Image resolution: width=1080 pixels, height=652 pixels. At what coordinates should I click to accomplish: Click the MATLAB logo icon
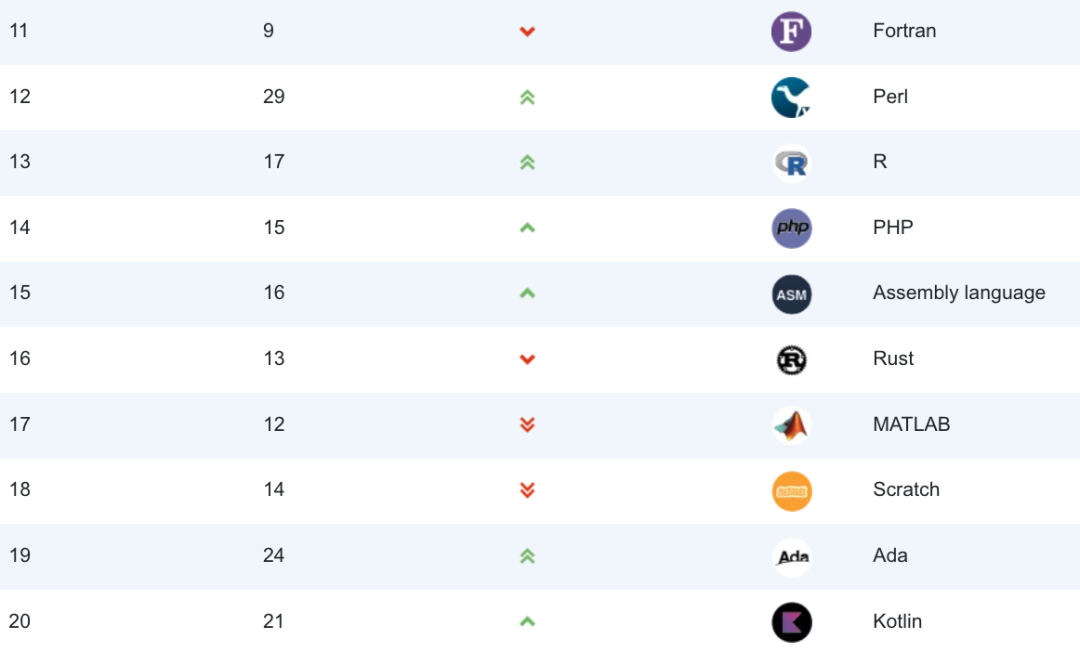791,425
